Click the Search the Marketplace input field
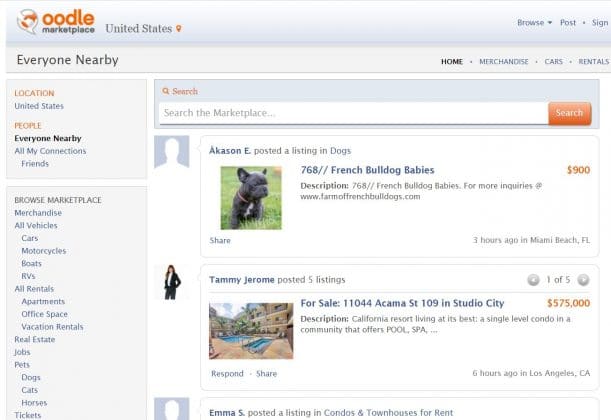Screen dimensions: 611x420 (353, 113)
